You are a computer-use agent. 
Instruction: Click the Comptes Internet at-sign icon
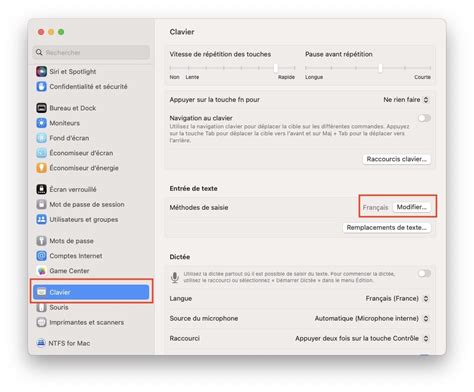41,256
